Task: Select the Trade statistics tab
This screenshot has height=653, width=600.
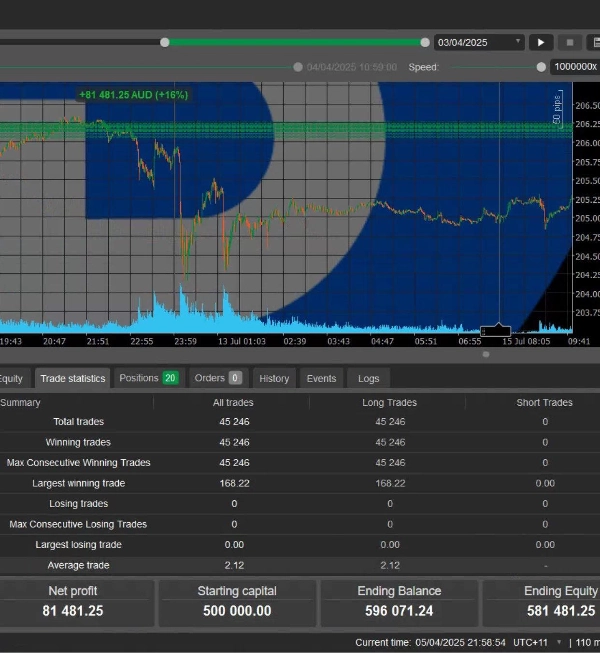Action: [72, 378]
